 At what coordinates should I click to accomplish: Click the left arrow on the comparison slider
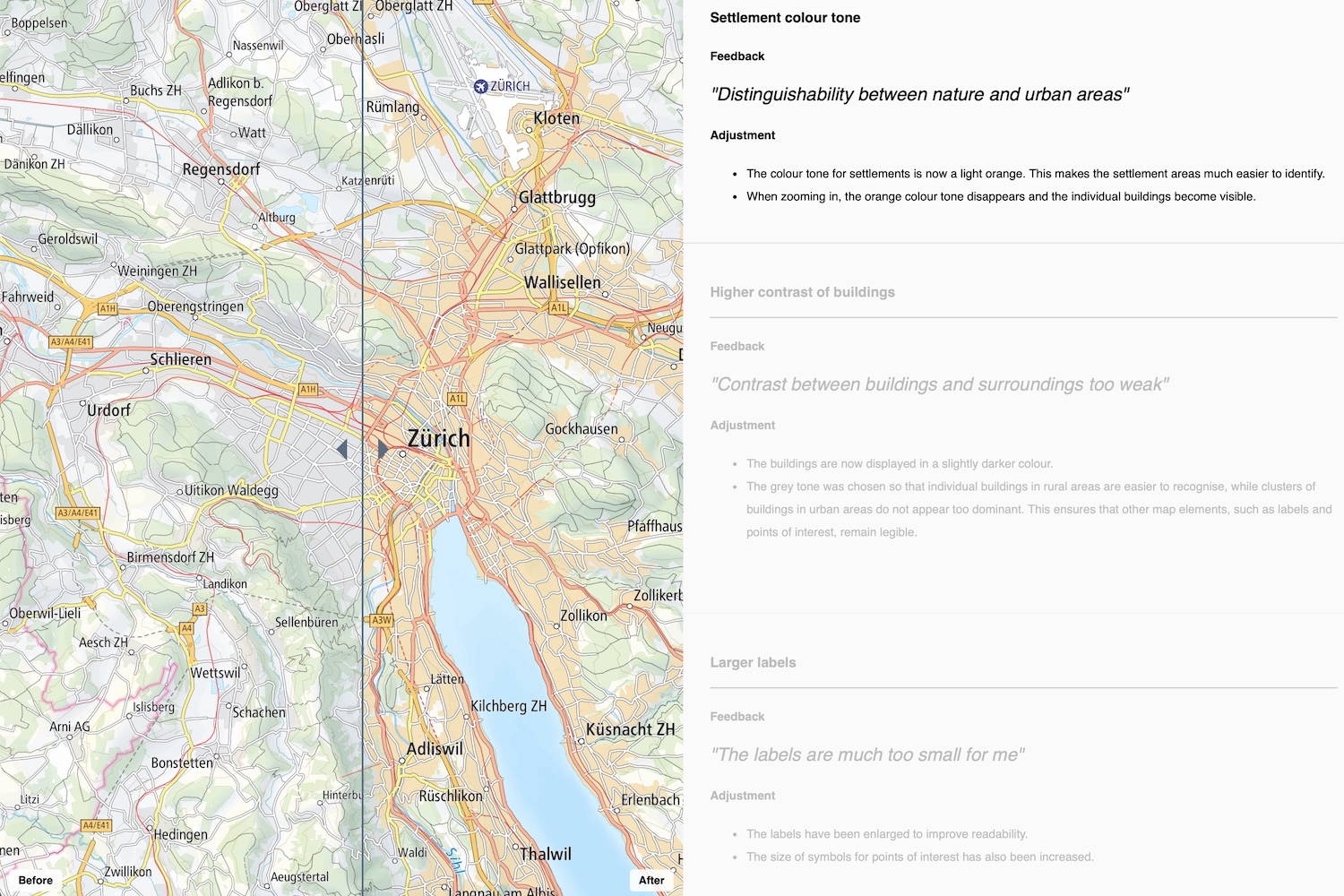point(342,449)
